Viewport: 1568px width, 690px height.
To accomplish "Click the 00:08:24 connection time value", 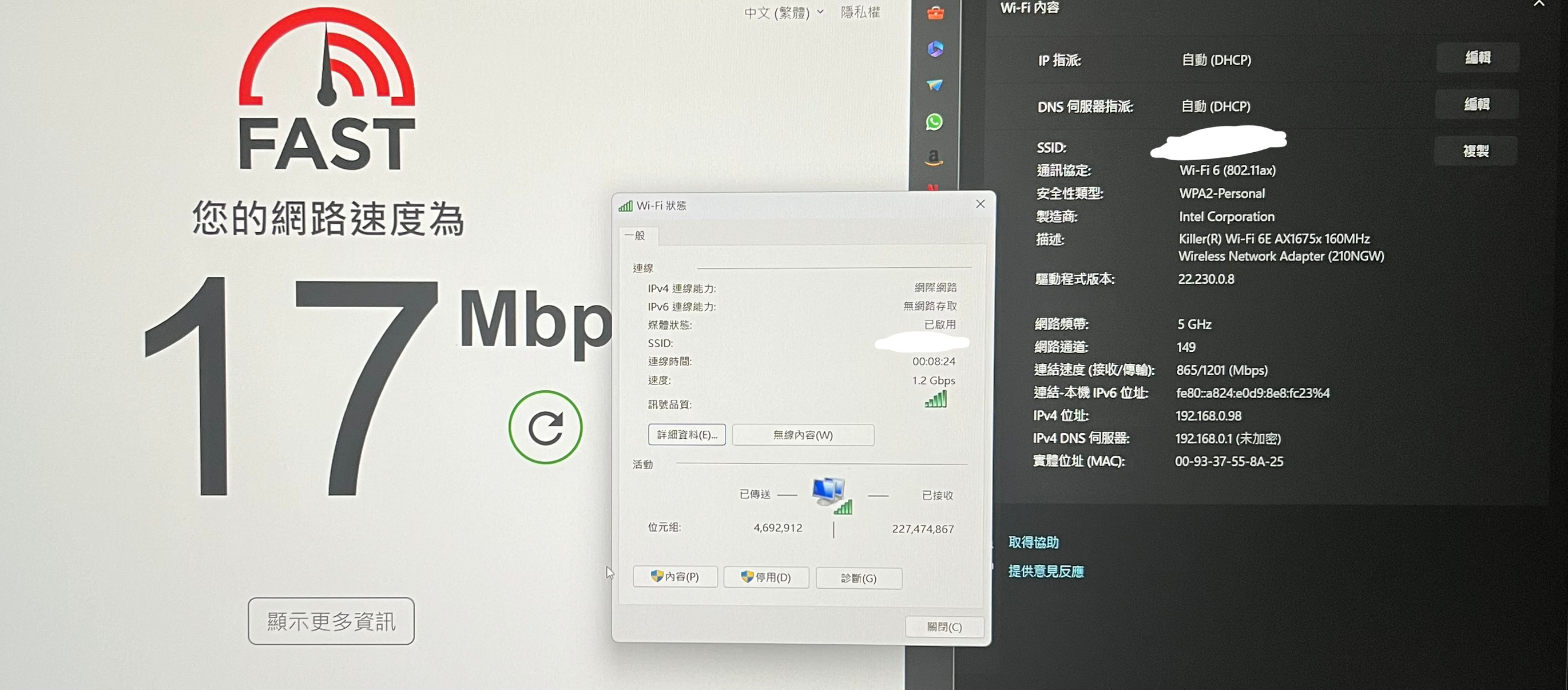I will pyautogui.click(x=934, y=362).
